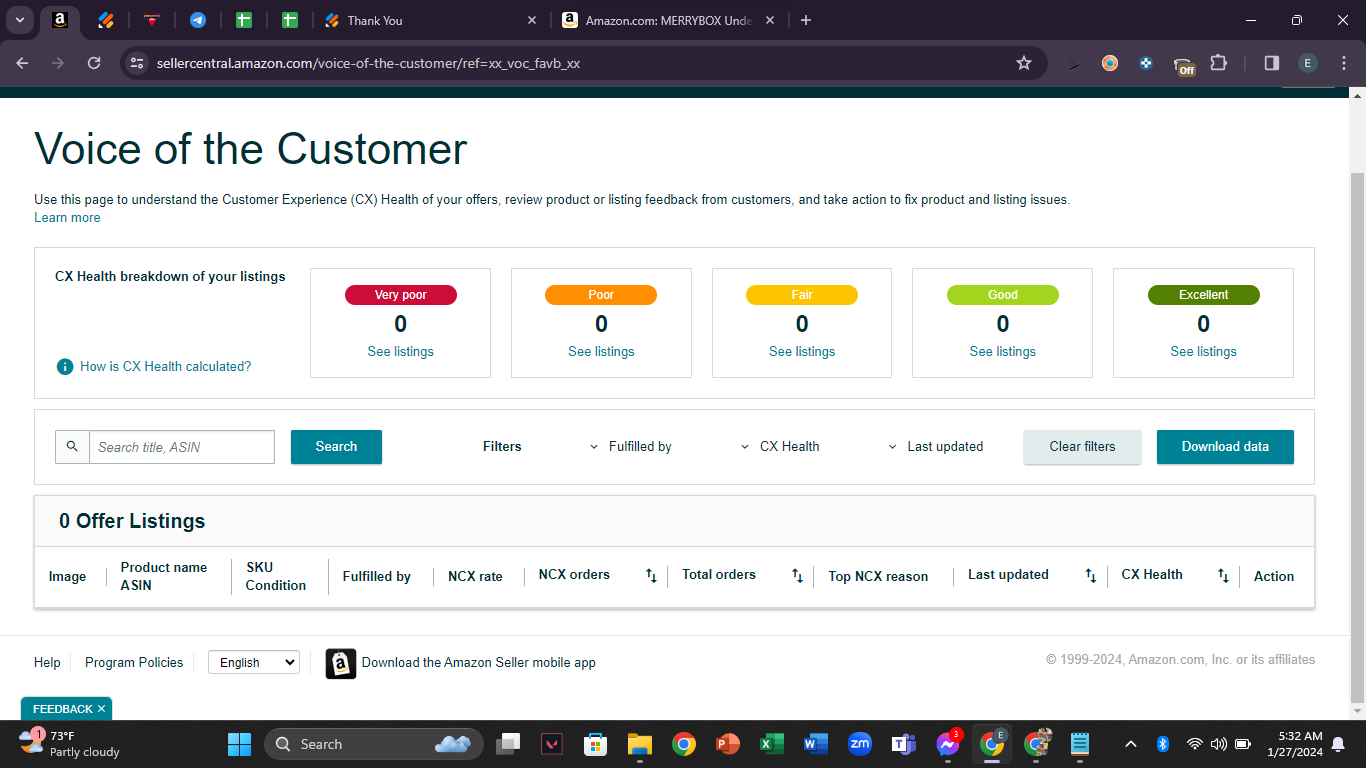This screenshot has width=1366, height=768.
Task: See listings under Poor
Action: [x=601, y=352]
